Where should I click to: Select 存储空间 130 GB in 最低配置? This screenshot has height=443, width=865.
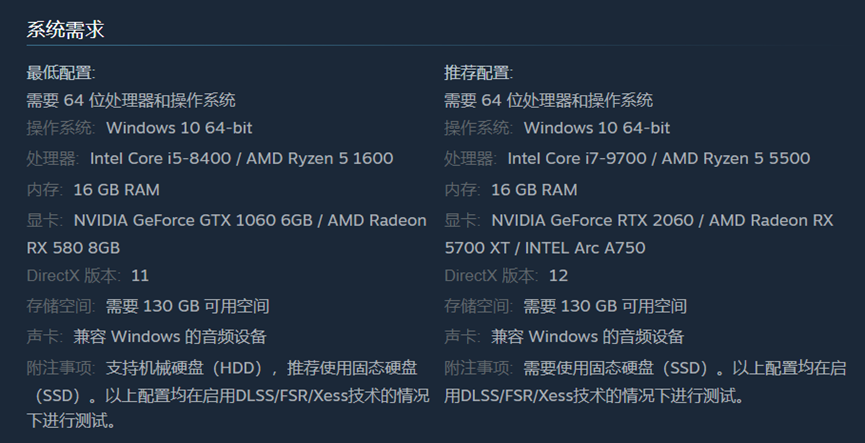[x=148, y=306]
